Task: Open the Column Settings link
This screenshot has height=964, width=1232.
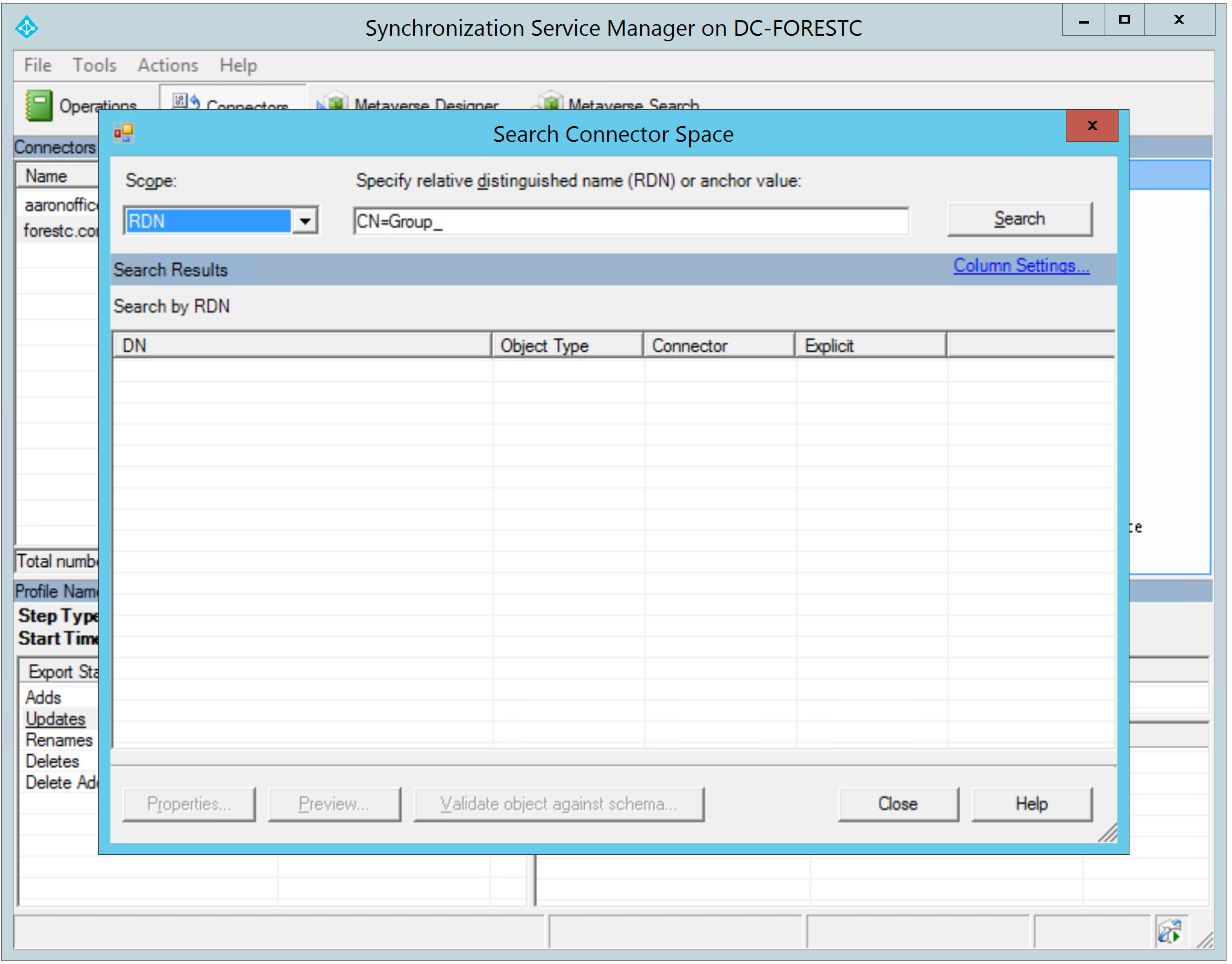Action: [x=1021, y=266]
